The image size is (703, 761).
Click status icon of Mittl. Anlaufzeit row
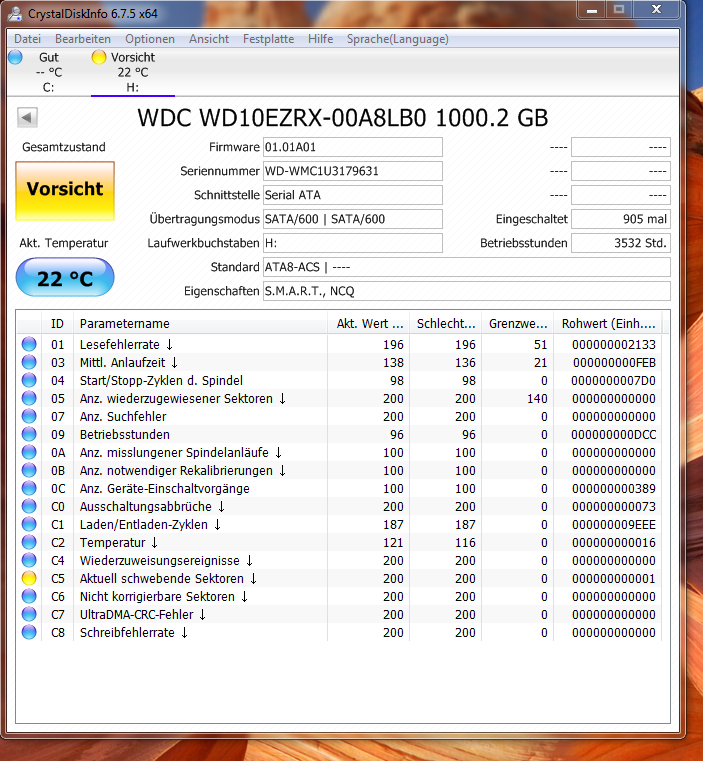coord(29,362)
